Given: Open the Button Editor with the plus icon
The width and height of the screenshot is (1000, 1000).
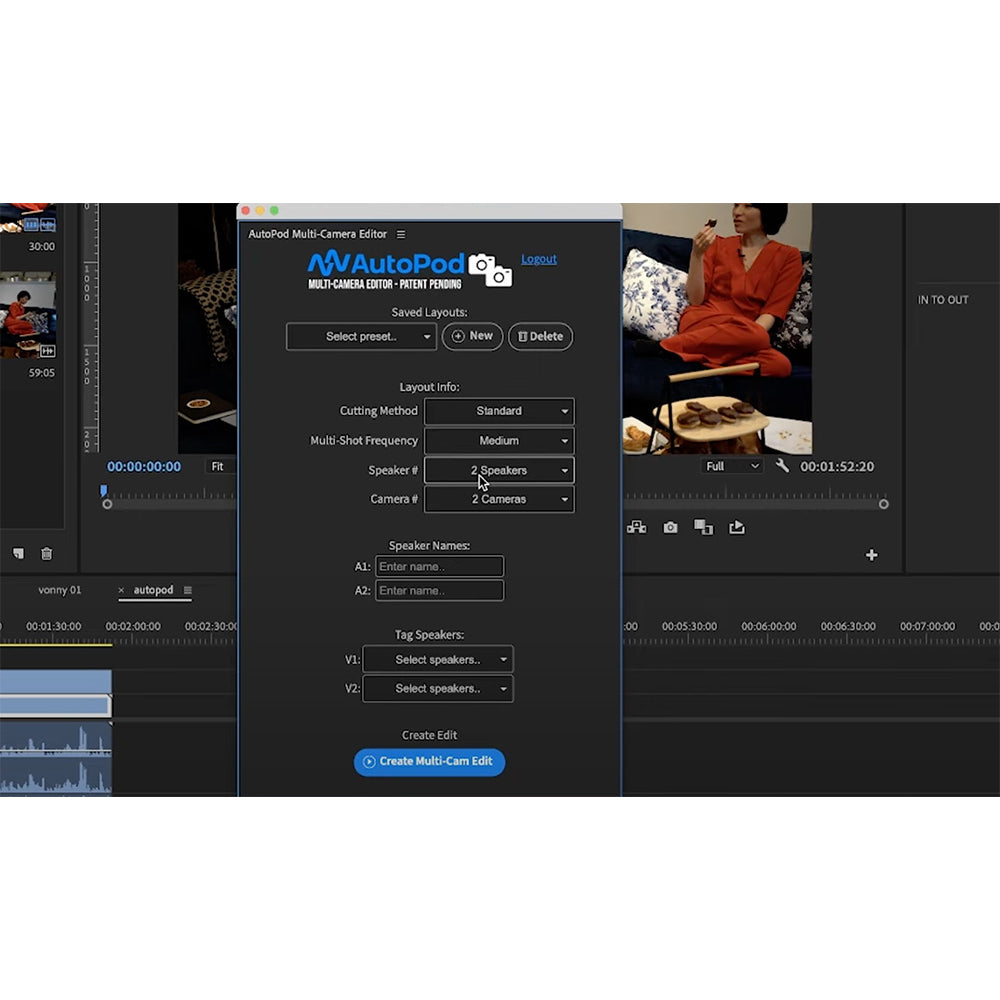Looking at the screenshot, I should [x=871, y=555].
